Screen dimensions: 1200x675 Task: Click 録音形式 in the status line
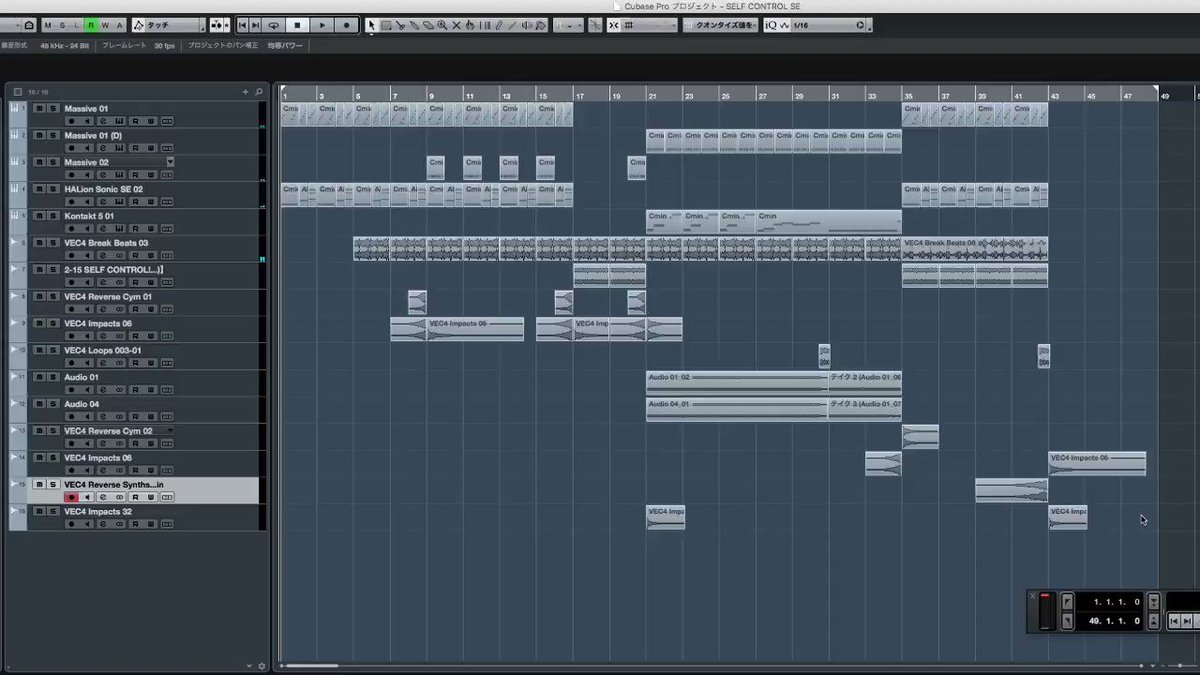[x=13, y=46]
